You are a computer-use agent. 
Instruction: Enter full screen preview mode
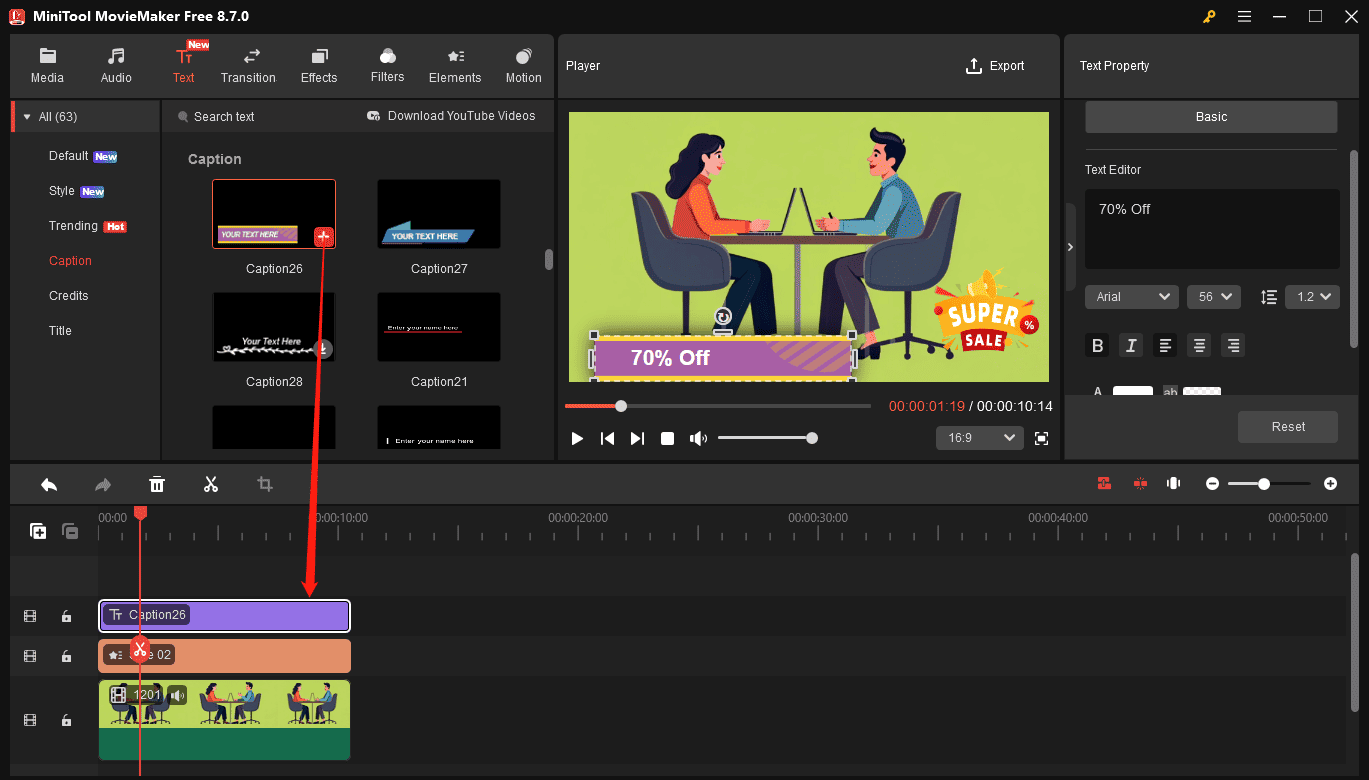[x=1042, y=438]
